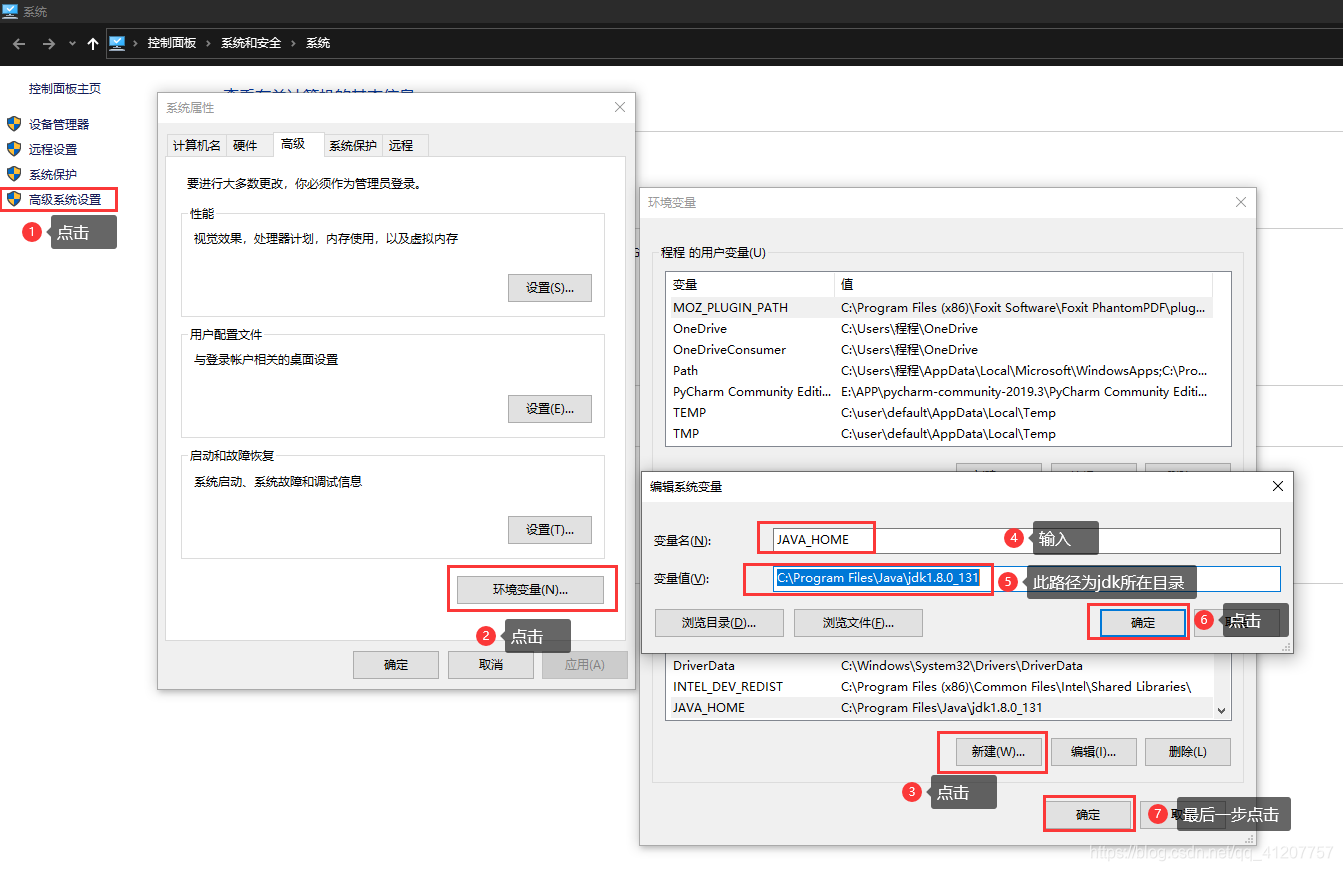Click the computer icon in address bar
Screen dimensions: 1343x871
(117, 43)
